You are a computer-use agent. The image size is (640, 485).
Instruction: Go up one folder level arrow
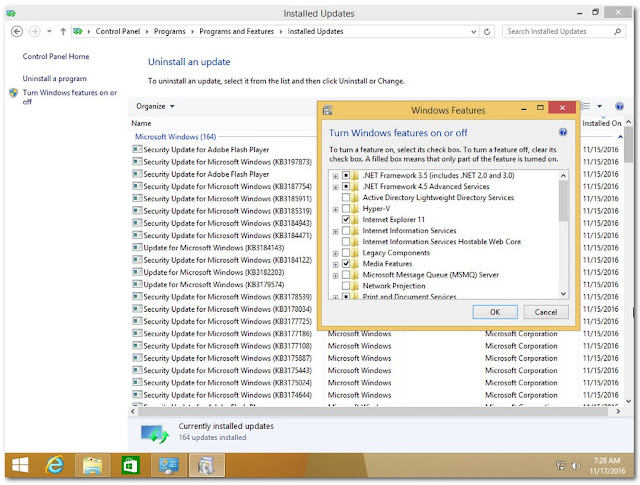tap(63, 31)
